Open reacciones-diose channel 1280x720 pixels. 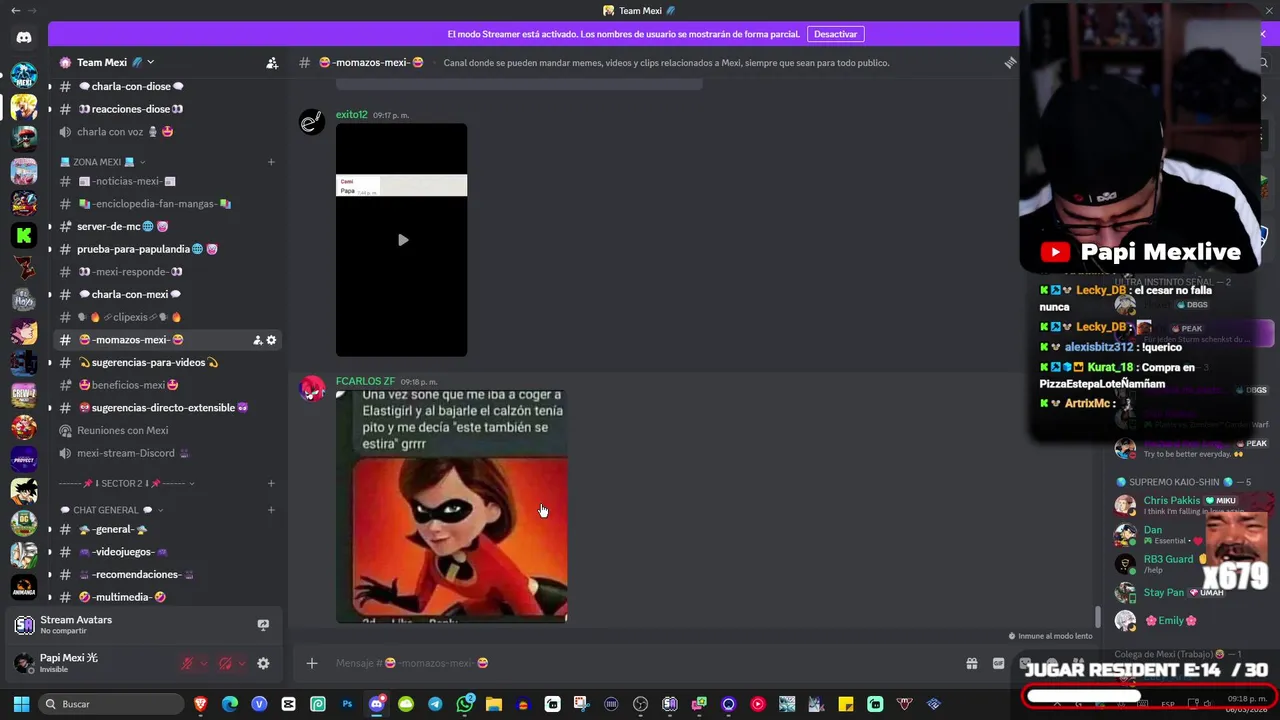pyautogui.click(x=167, y=109)
